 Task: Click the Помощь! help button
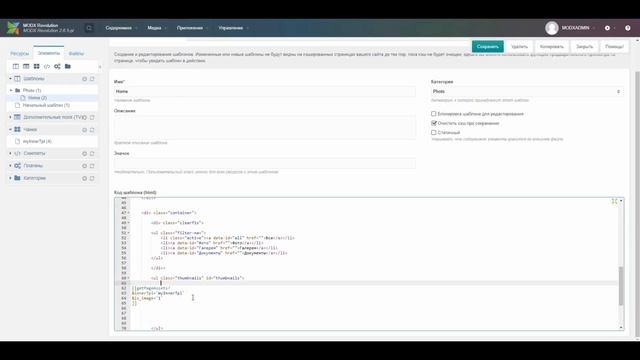614,47
